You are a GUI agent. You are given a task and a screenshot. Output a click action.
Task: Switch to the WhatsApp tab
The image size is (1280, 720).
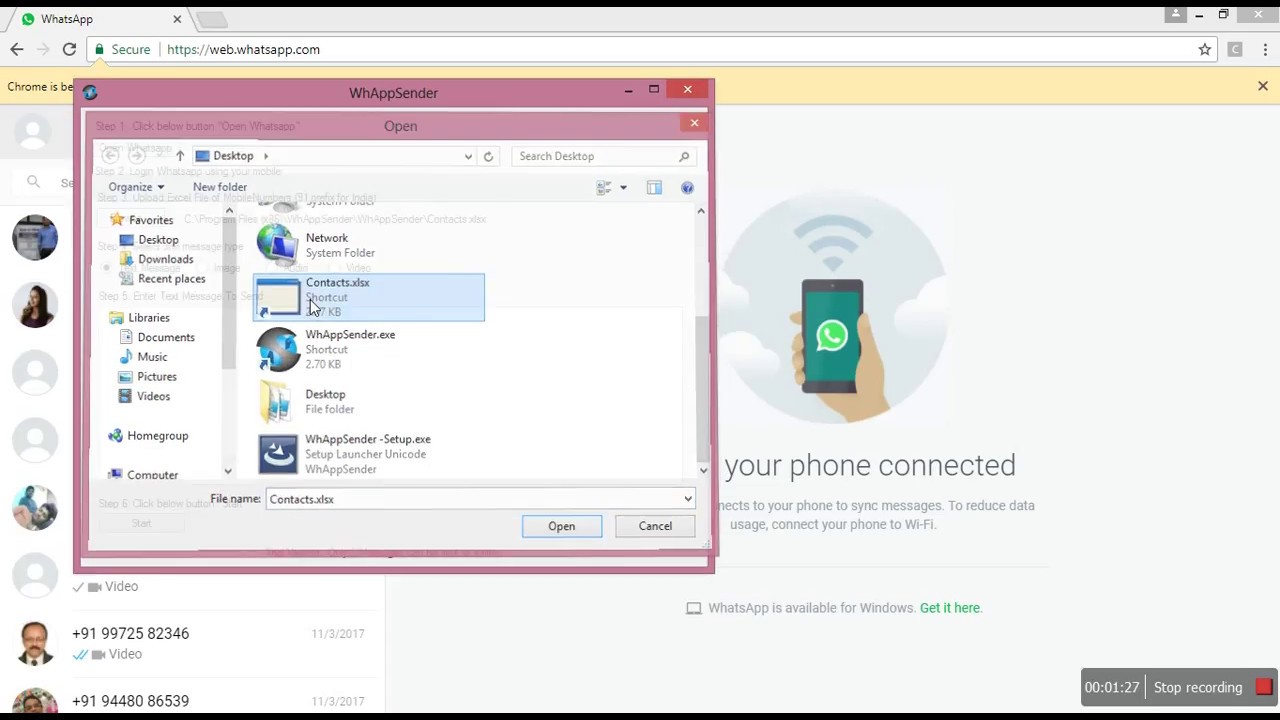[98, 19]
